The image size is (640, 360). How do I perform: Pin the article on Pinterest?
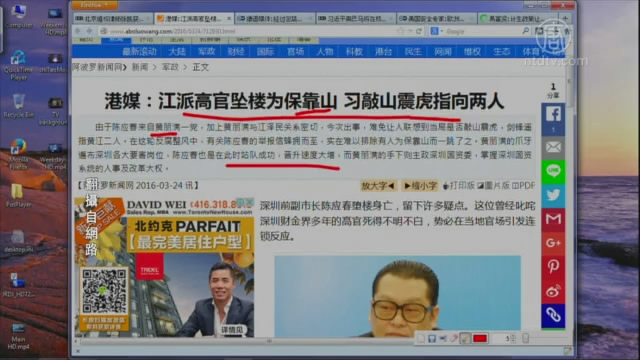click(553, 267)
